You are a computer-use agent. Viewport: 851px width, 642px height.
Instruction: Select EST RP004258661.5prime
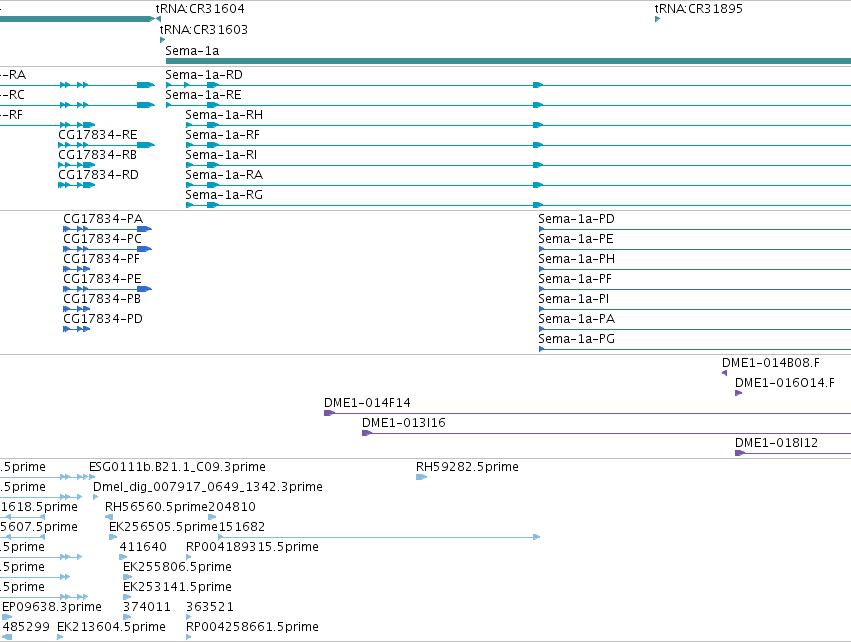coord(252,628)
